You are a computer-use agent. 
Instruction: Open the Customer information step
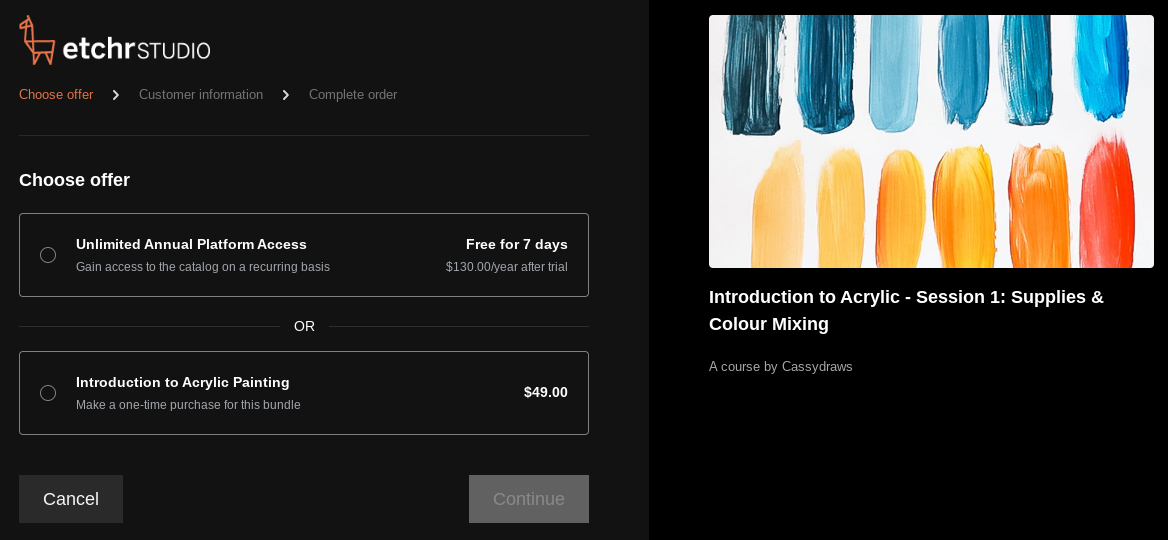click(x=201, y=95)
